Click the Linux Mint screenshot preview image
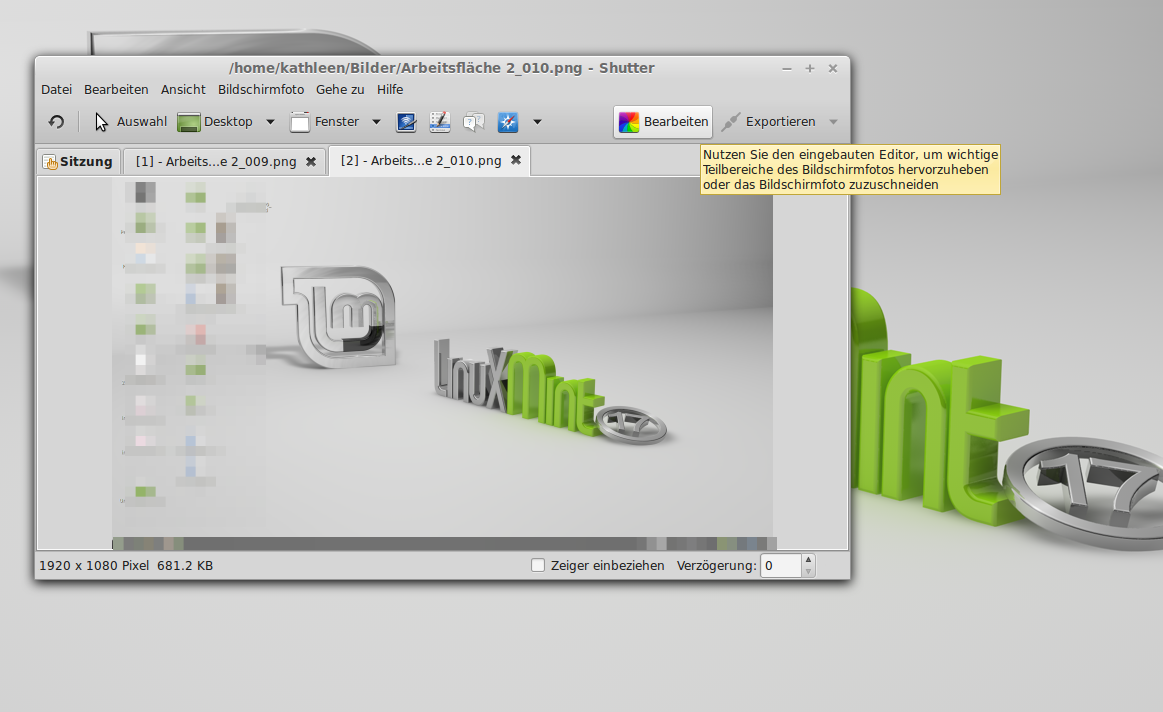This screenshot has width=1163, height=712. (x=443, y=363)
